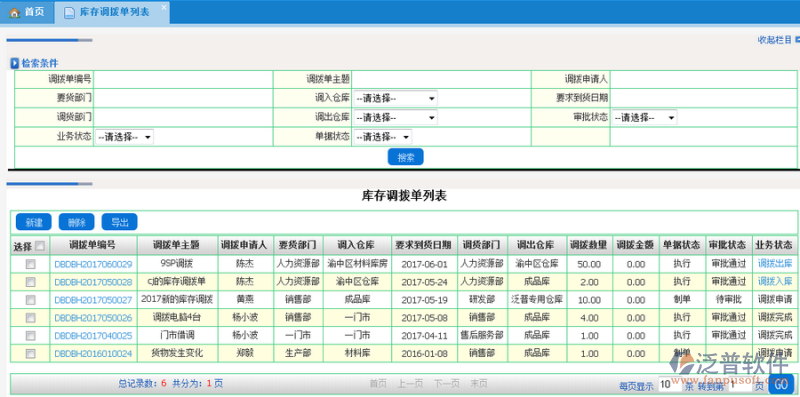Click the 黄燕 applicant cell
This screenshot has width=800, height=397.
tap(245, 300)
